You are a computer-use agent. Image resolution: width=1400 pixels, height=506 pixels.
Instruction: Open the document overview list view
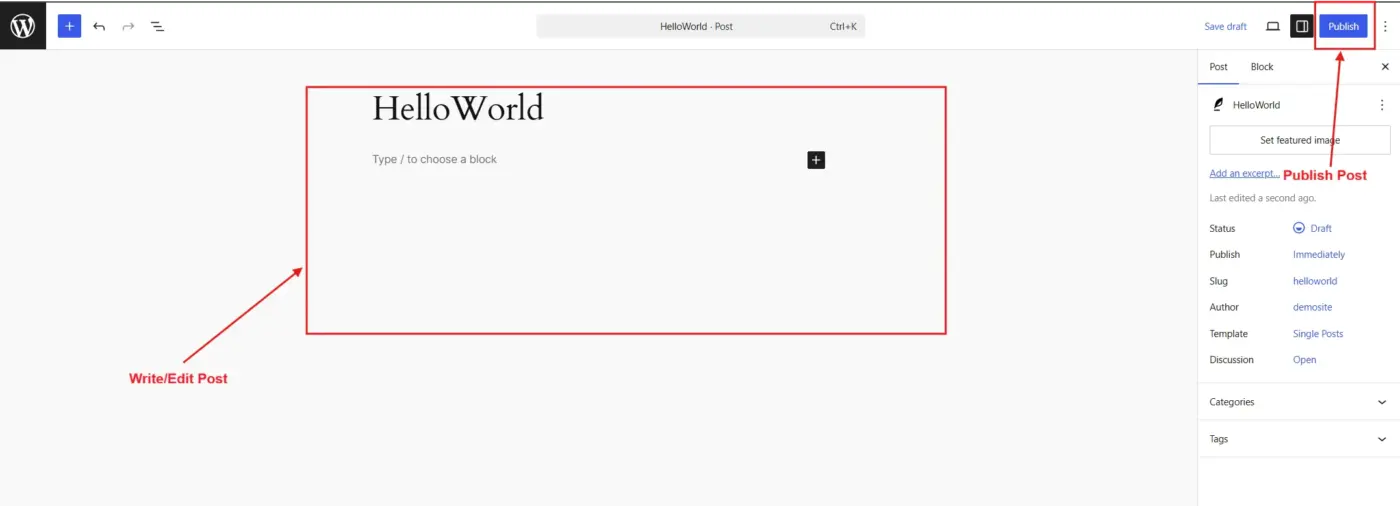158,26
